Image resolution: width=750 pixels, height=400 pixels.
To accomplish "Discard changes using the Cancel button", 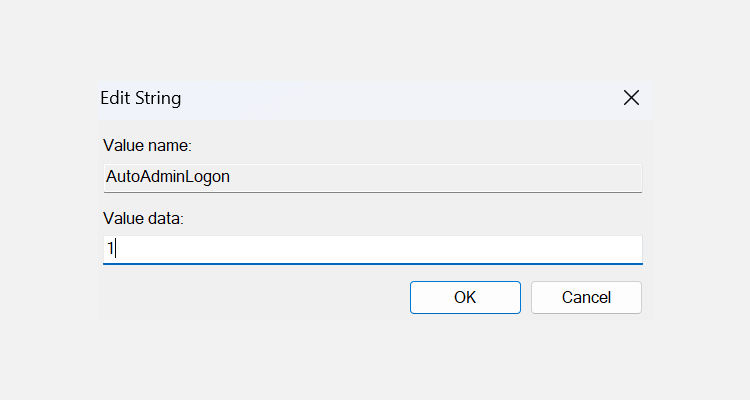I will click(586, 297).
